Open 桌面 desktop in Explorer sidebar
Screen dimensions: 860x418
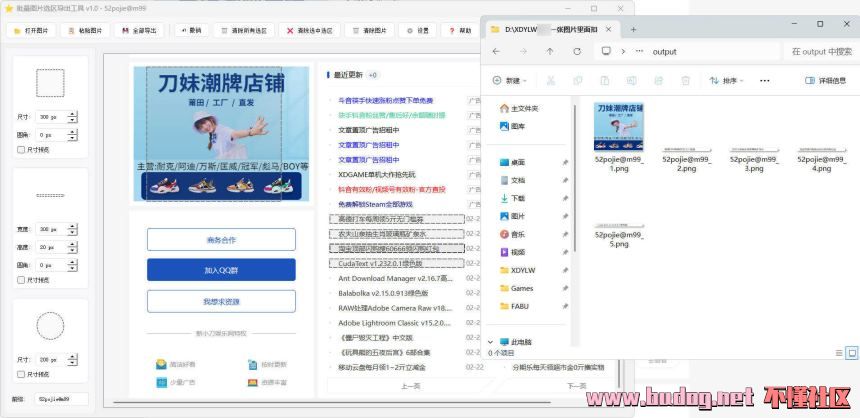pyautogui.click(x=513, y=162)
